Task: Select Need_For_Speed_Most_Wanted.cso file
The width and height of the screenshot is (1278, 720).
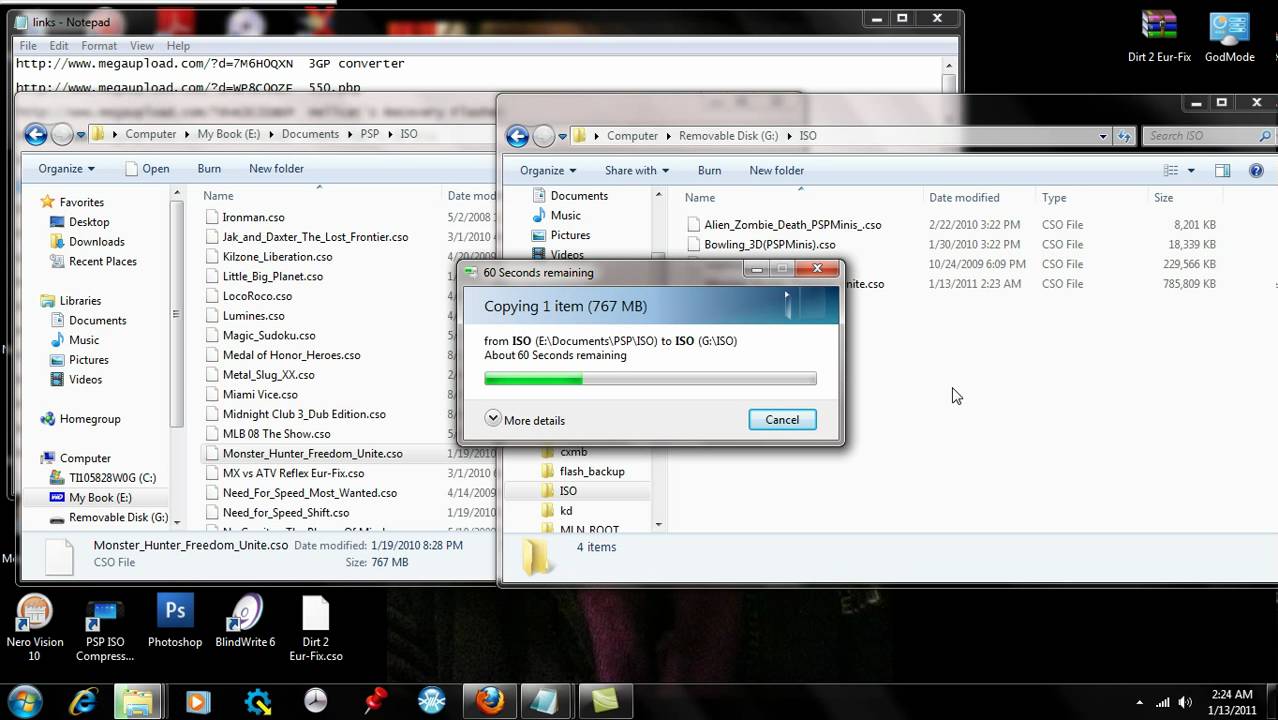Action: click(309, 493)
